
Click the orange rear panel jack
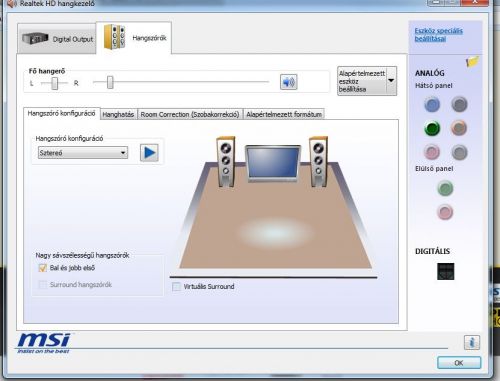459,128
